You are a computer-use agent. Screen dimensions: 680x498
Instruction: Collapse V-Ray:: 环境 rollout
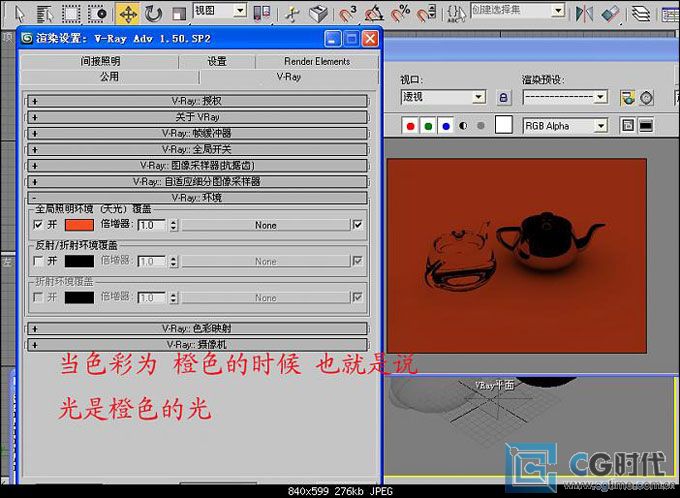pyautogui.click(x=197, y=198)
